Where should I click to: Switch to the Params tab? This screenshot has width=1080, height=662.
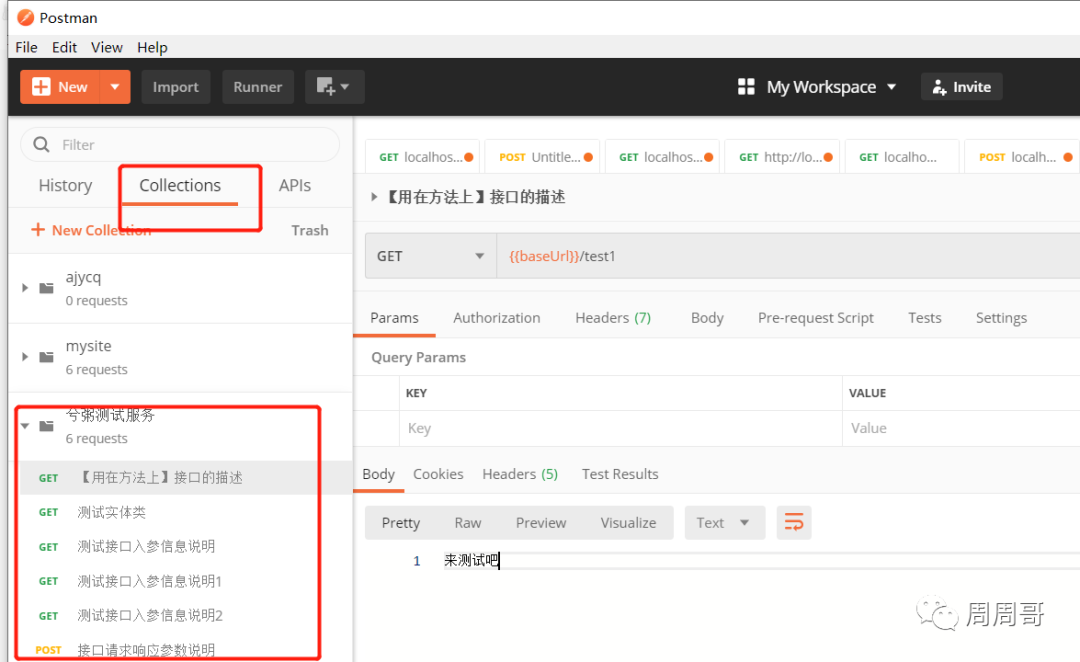click(394, 318)
